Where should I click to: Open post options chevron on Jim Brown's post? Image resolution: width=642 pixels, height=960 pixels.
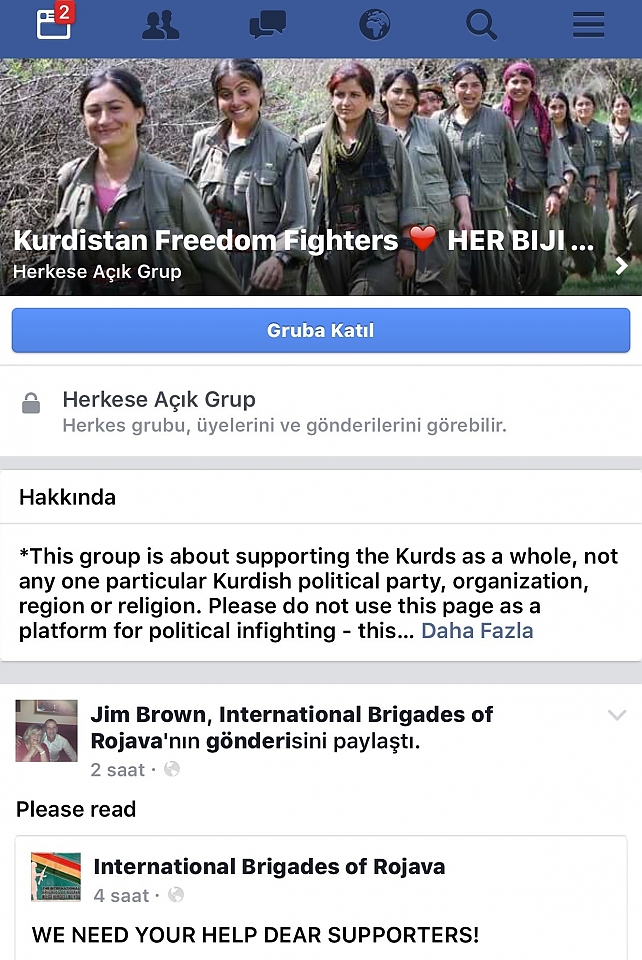(617, 715)
